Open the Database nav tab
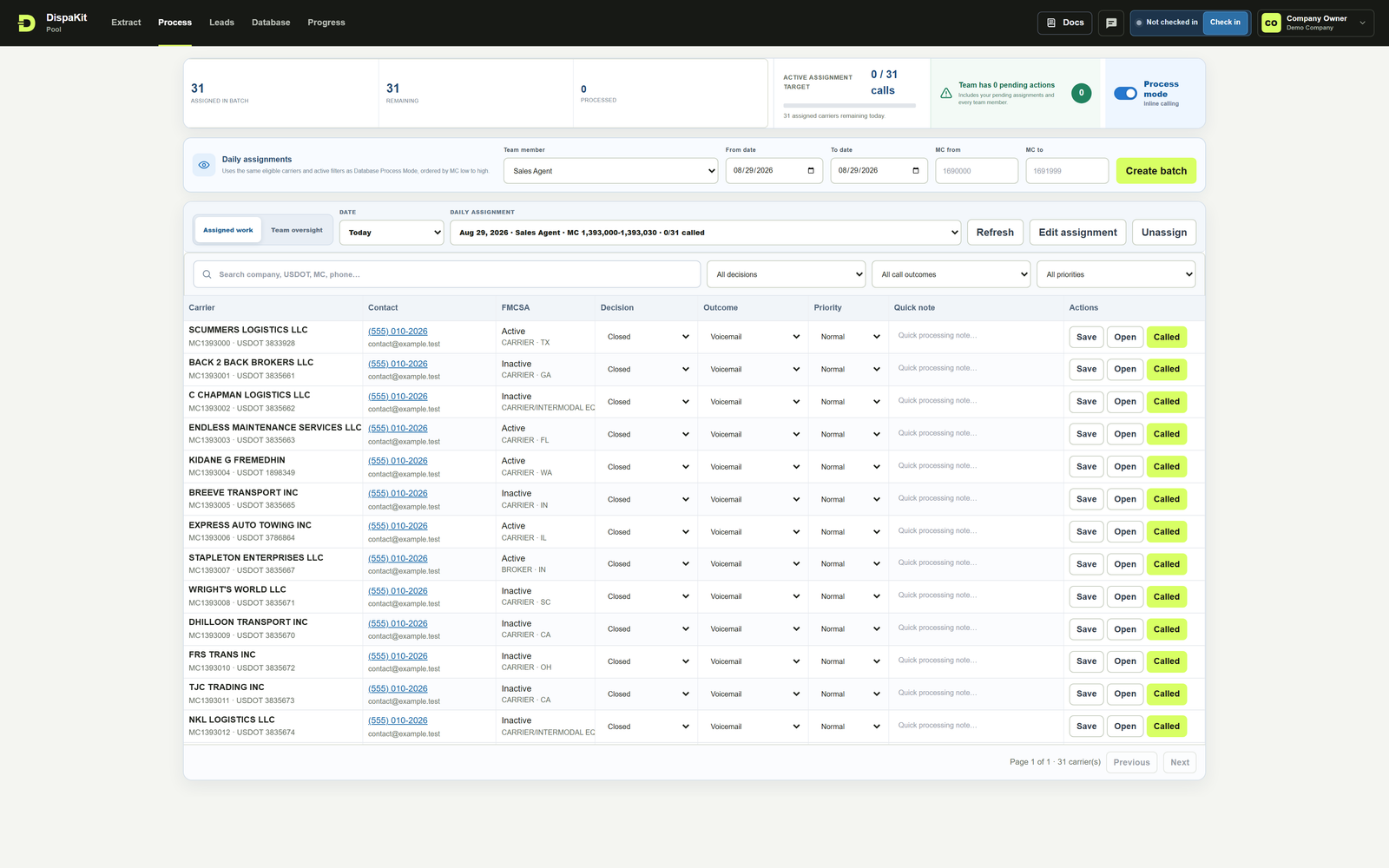1389x868 pixels. (271, 23)
